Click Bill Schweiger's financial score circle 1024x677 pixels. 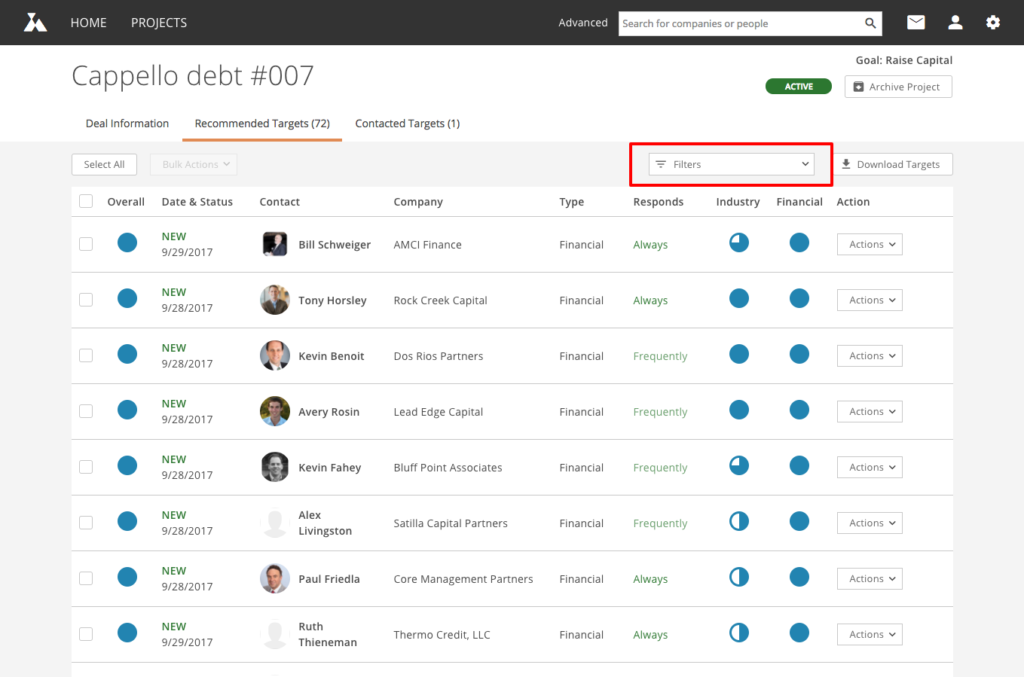799,243
